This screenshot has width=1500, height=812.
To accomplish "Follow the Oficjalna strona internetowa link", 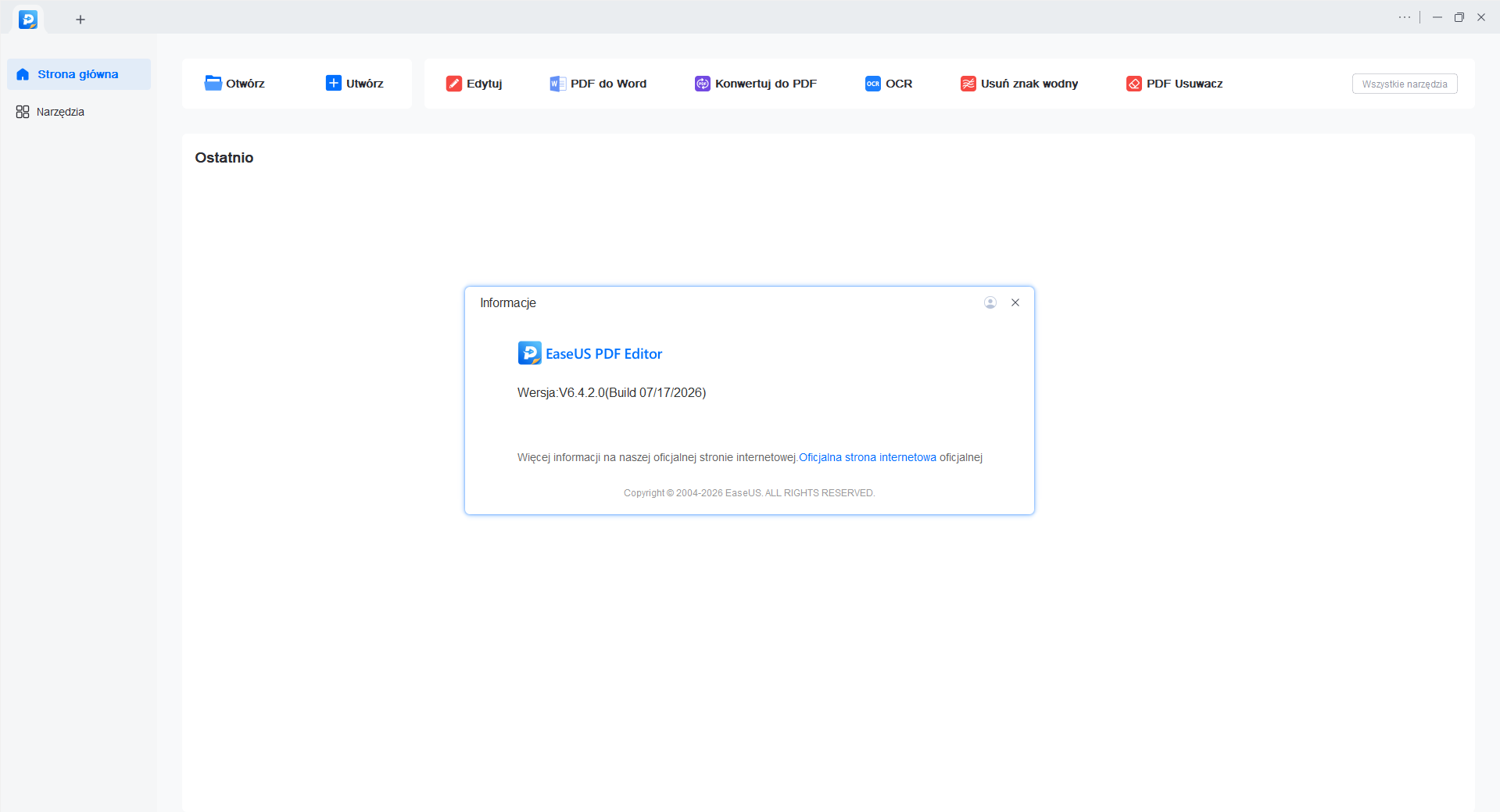I will point(868,457).
